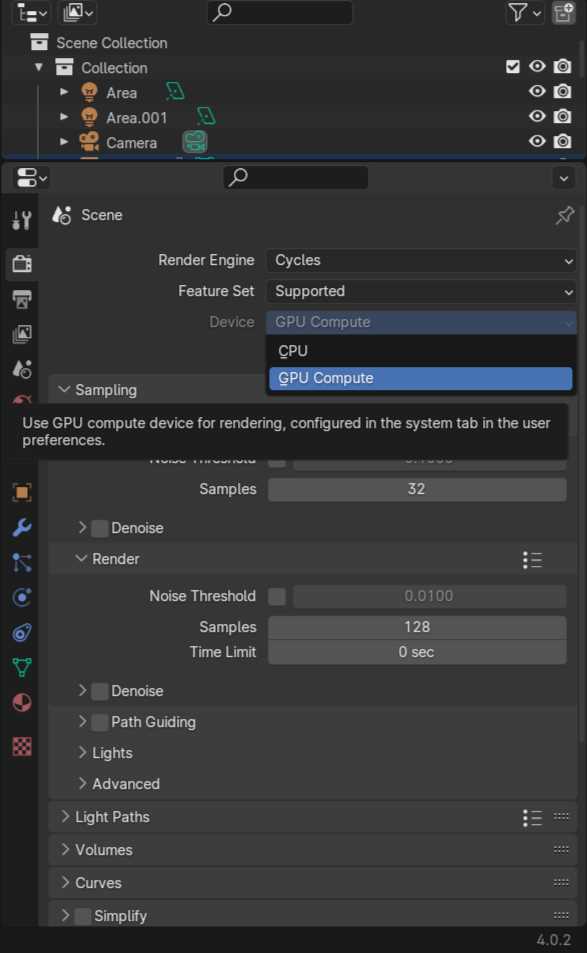Open the View Layer properties tab
This screenshot has height=953, width=587.
pyautogui.click(x=22, y=334)
